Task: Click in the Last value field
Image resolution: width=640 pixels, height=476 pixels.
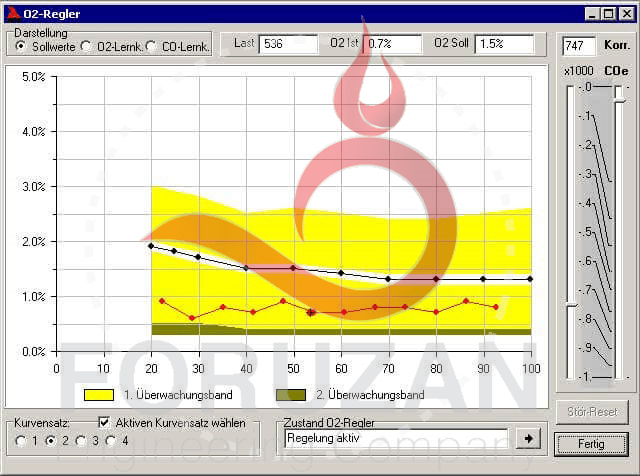Action: point(288,44)
